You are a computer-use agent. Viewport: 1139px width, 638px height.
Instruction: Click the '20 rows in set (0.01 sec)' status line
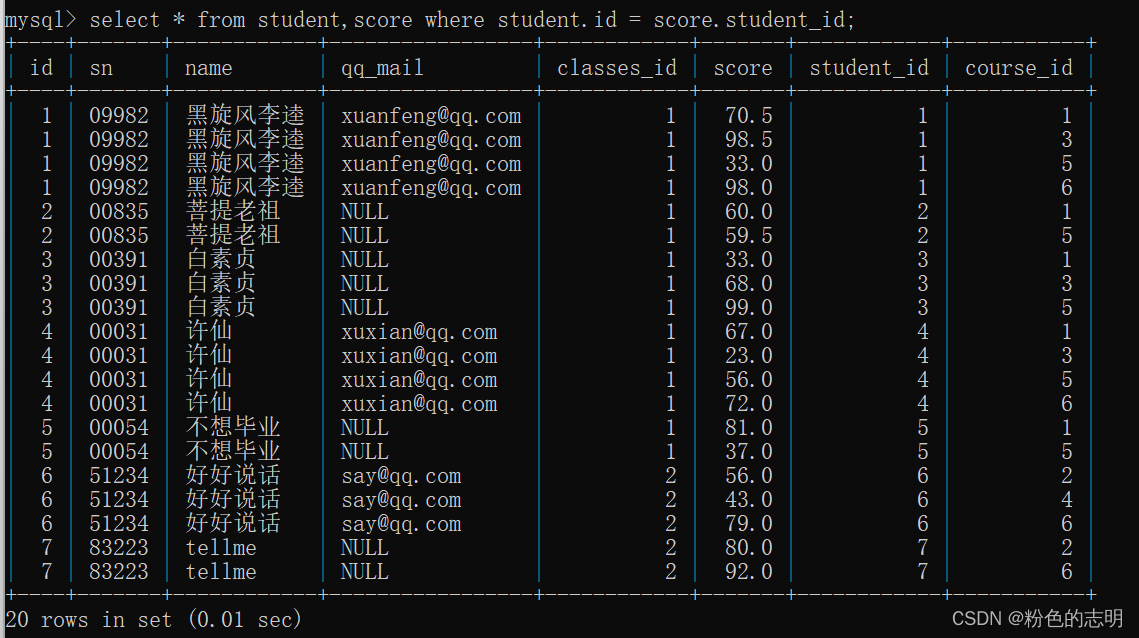tap(153, 620)
